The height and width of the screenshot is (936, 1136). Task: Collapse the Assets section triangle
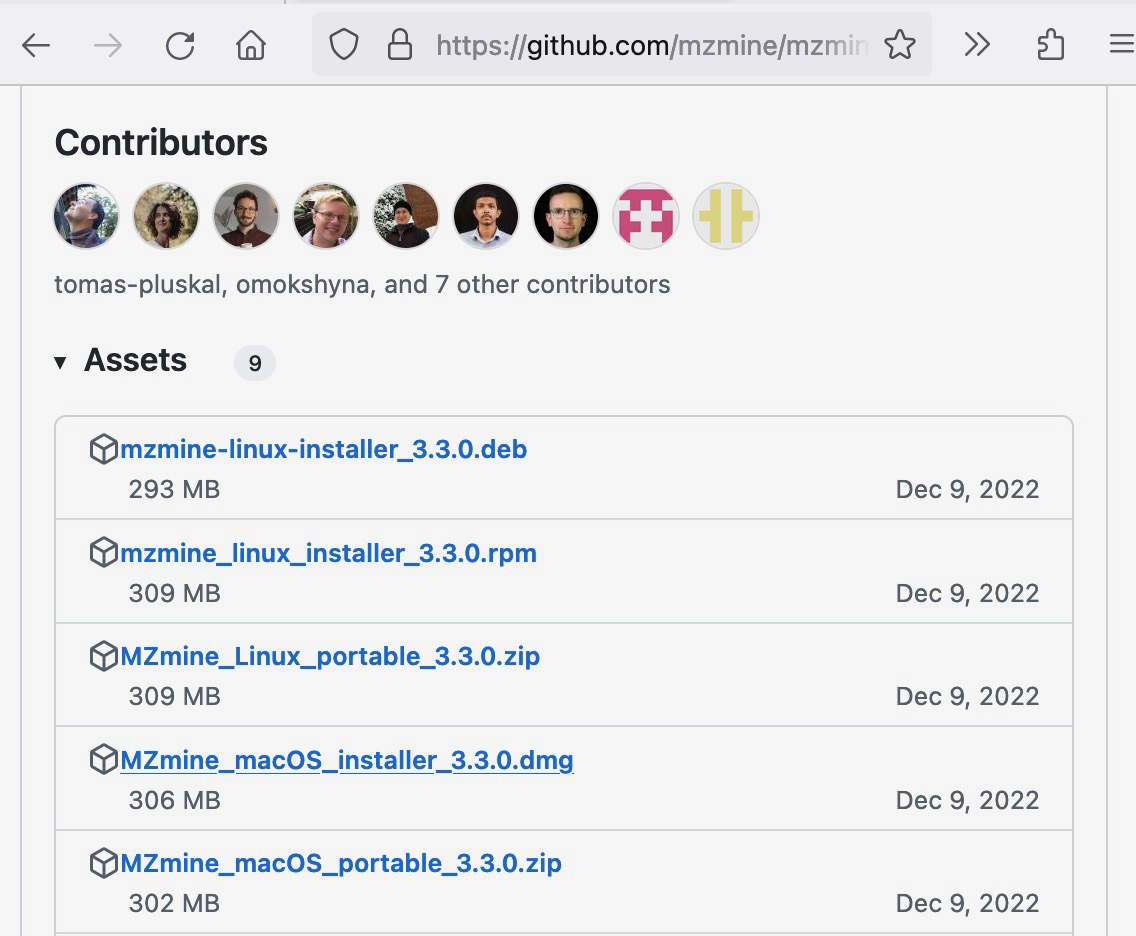click(61, 362)
